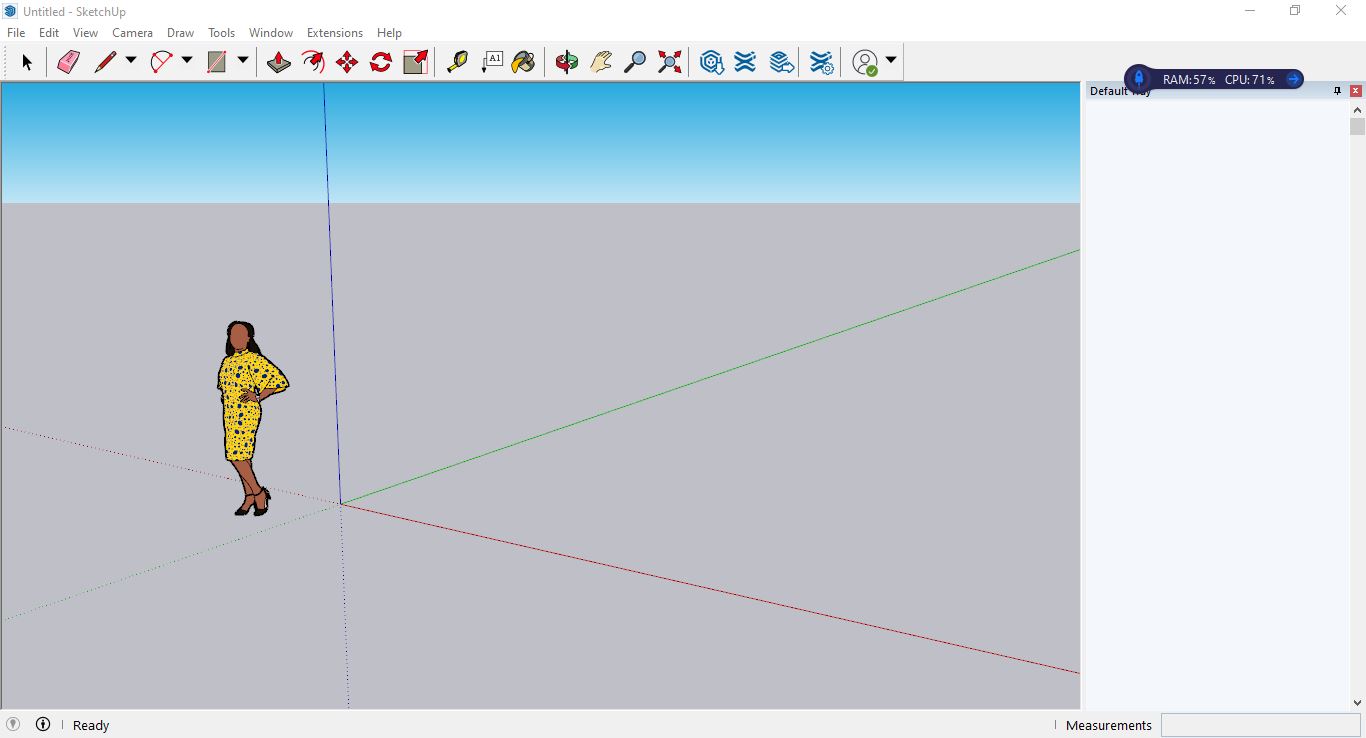Open the Extensions menu

coord(335,33)
